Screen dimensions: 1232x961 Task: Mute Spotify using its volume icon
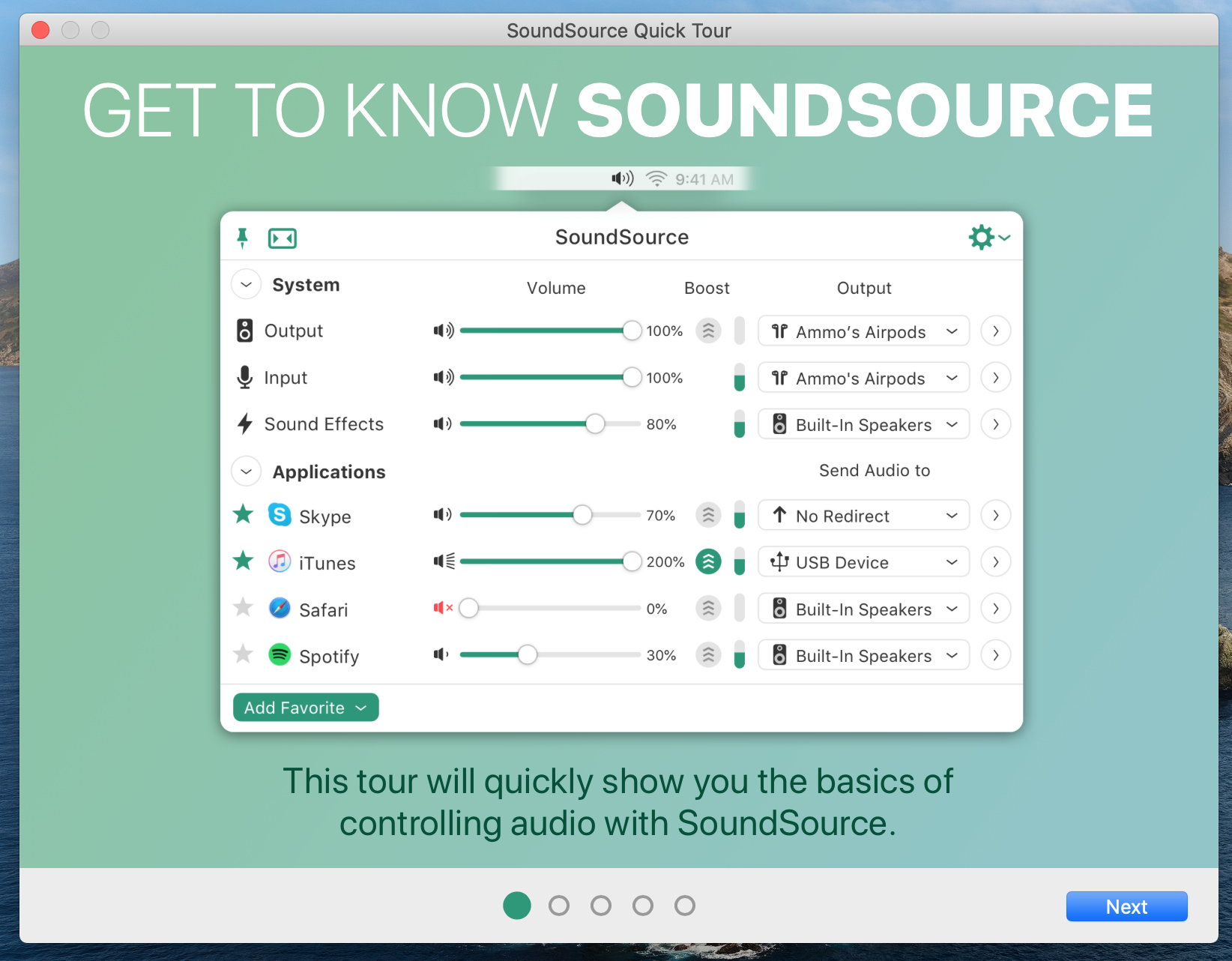coord(441,654)
